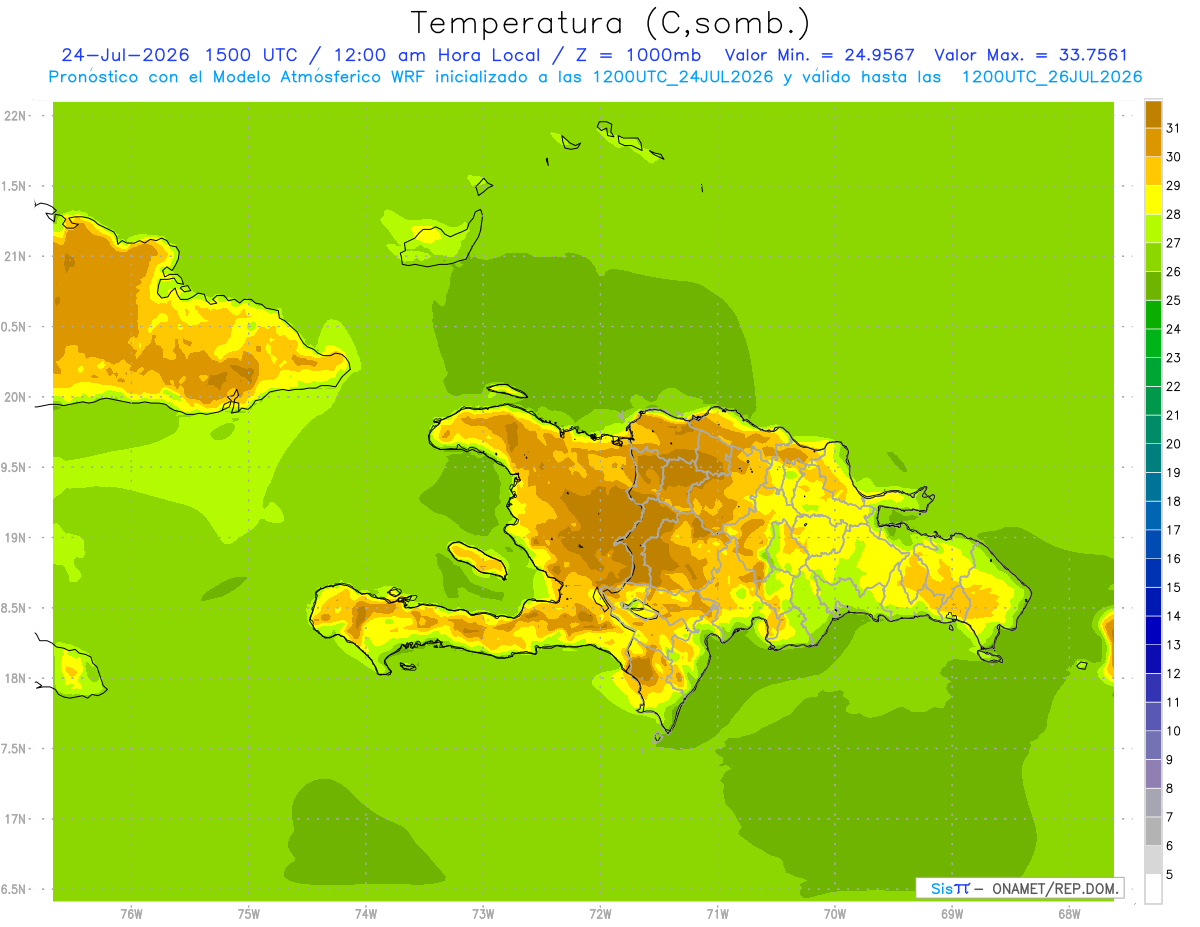Click the '1.5N' latitude axis label
The image size is (1200, 927).
[15, 186]
